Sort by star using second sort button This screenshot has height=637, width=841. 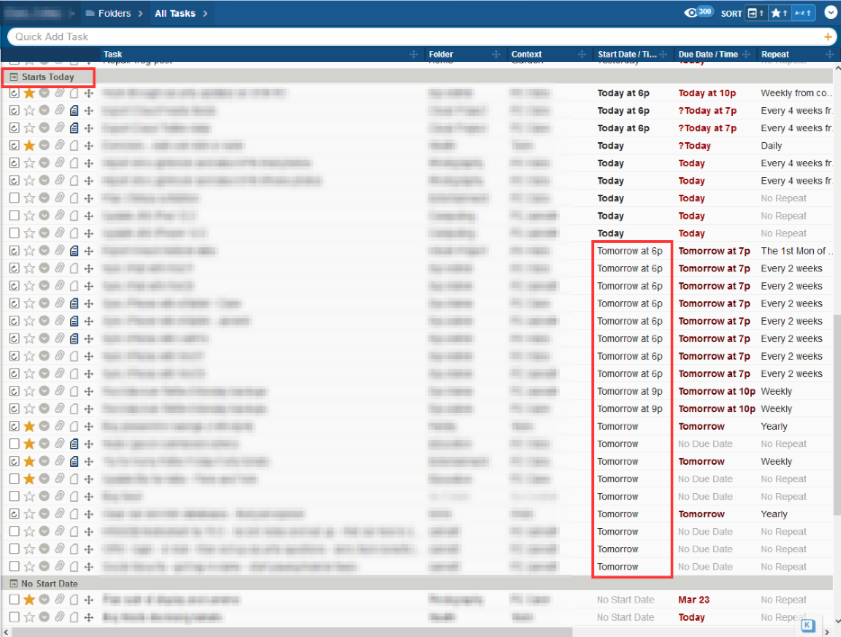click(779, 13)
